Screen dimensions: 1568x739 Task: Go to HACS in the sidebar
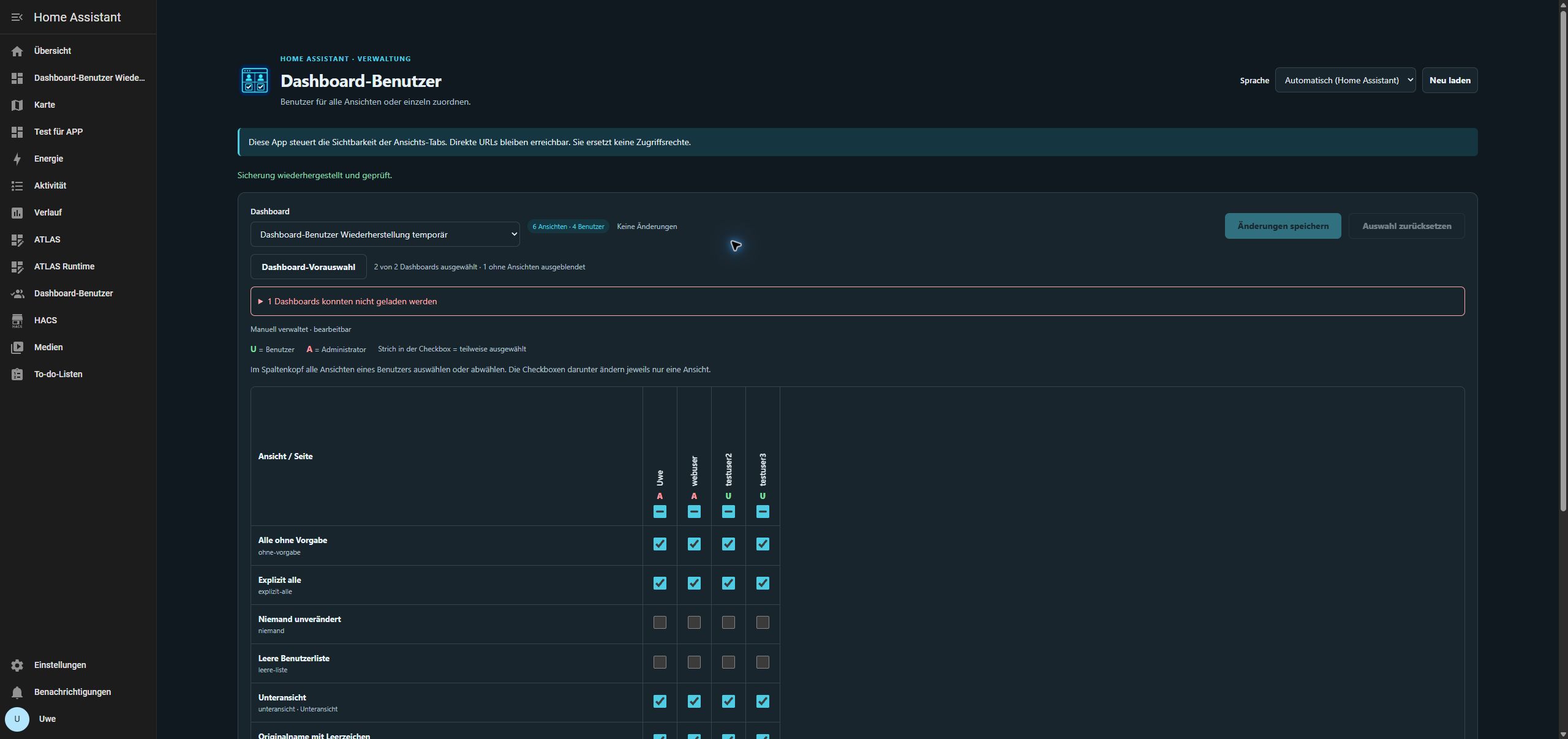pos(78,320)
